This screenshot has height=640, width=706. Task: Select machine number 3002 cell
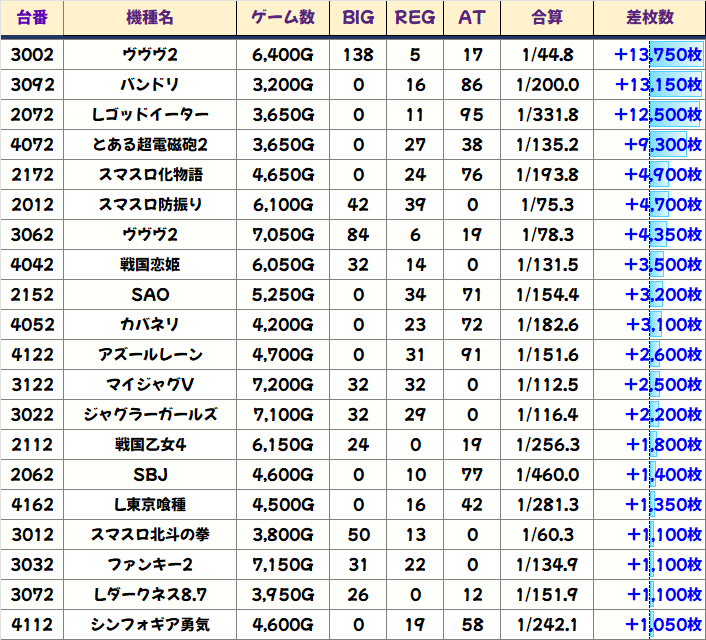click(x=32, y=55)
